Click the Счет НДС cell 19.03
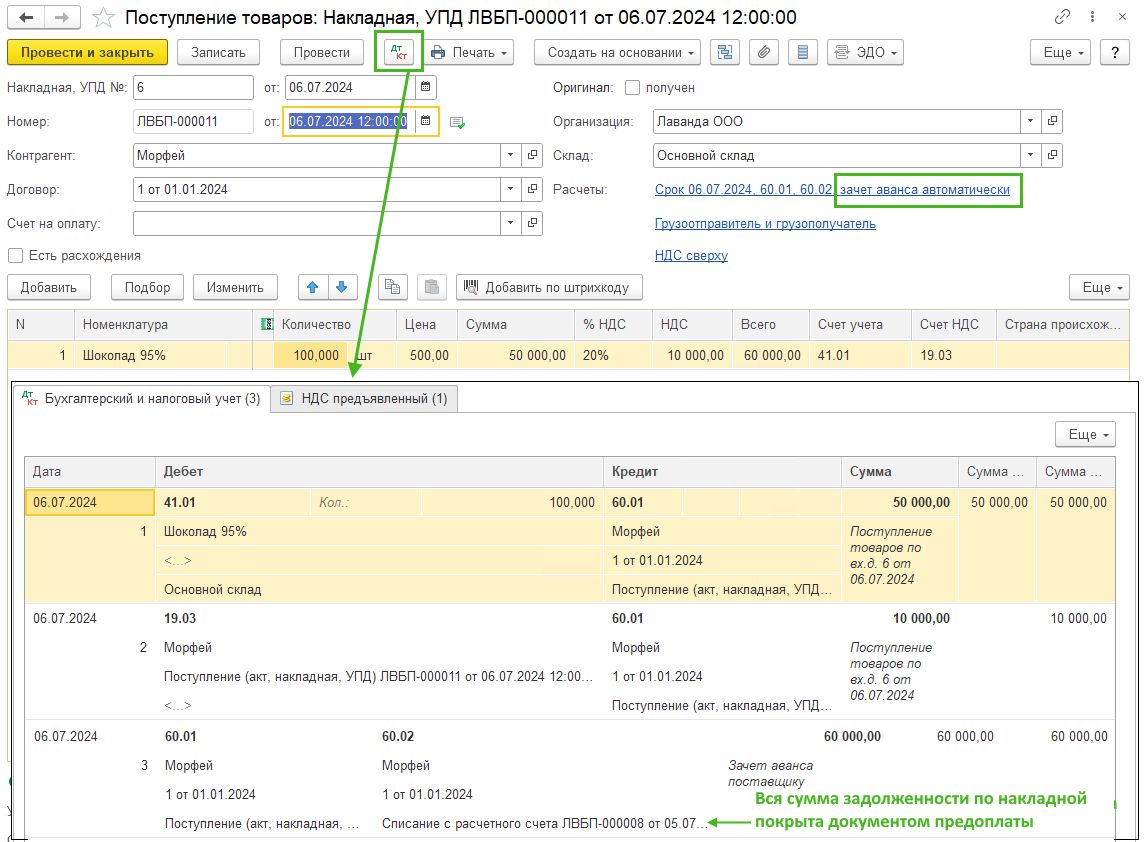Viewport: 1148px width, 842px height. point(953,355)
